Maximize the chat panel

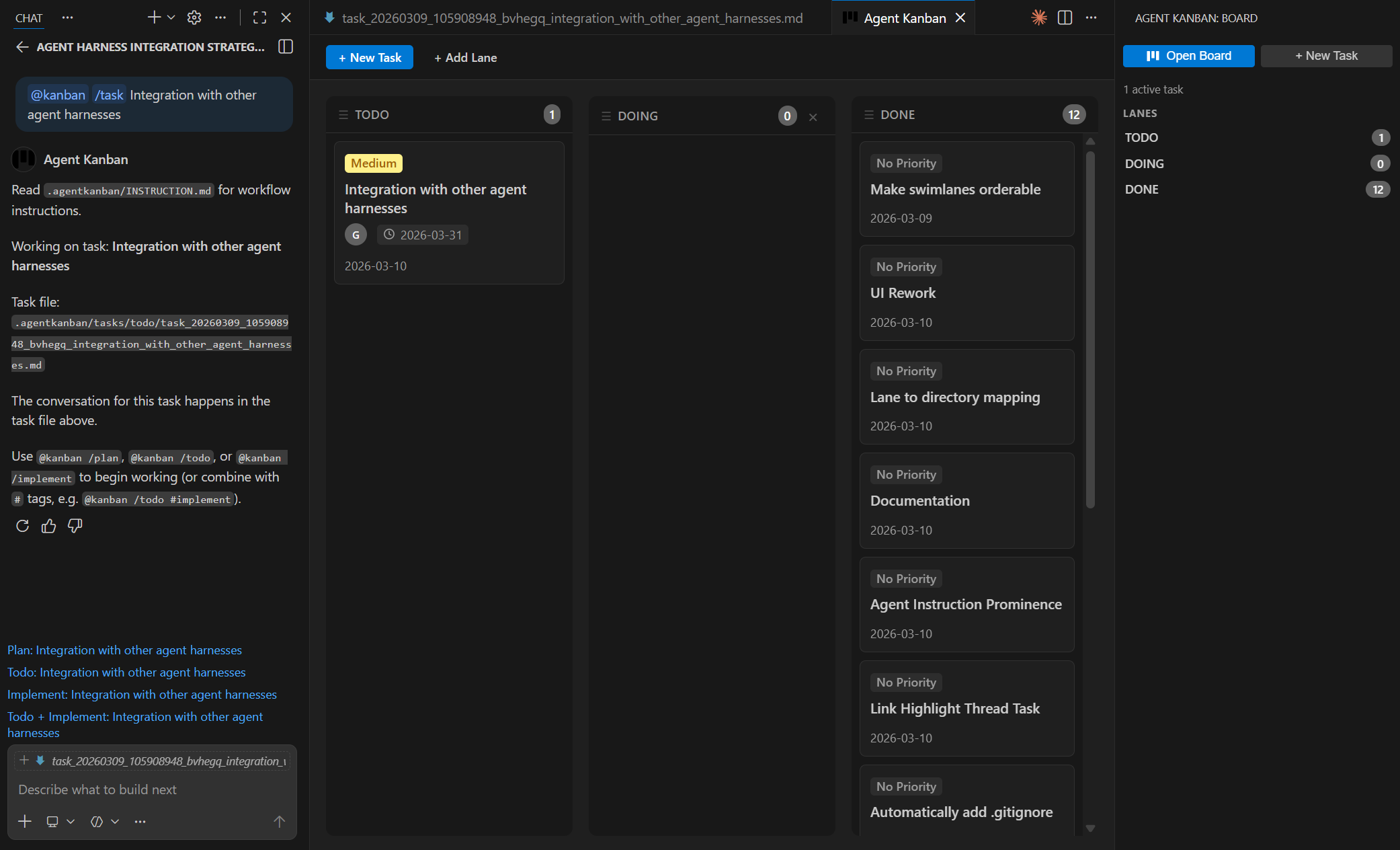260,17
